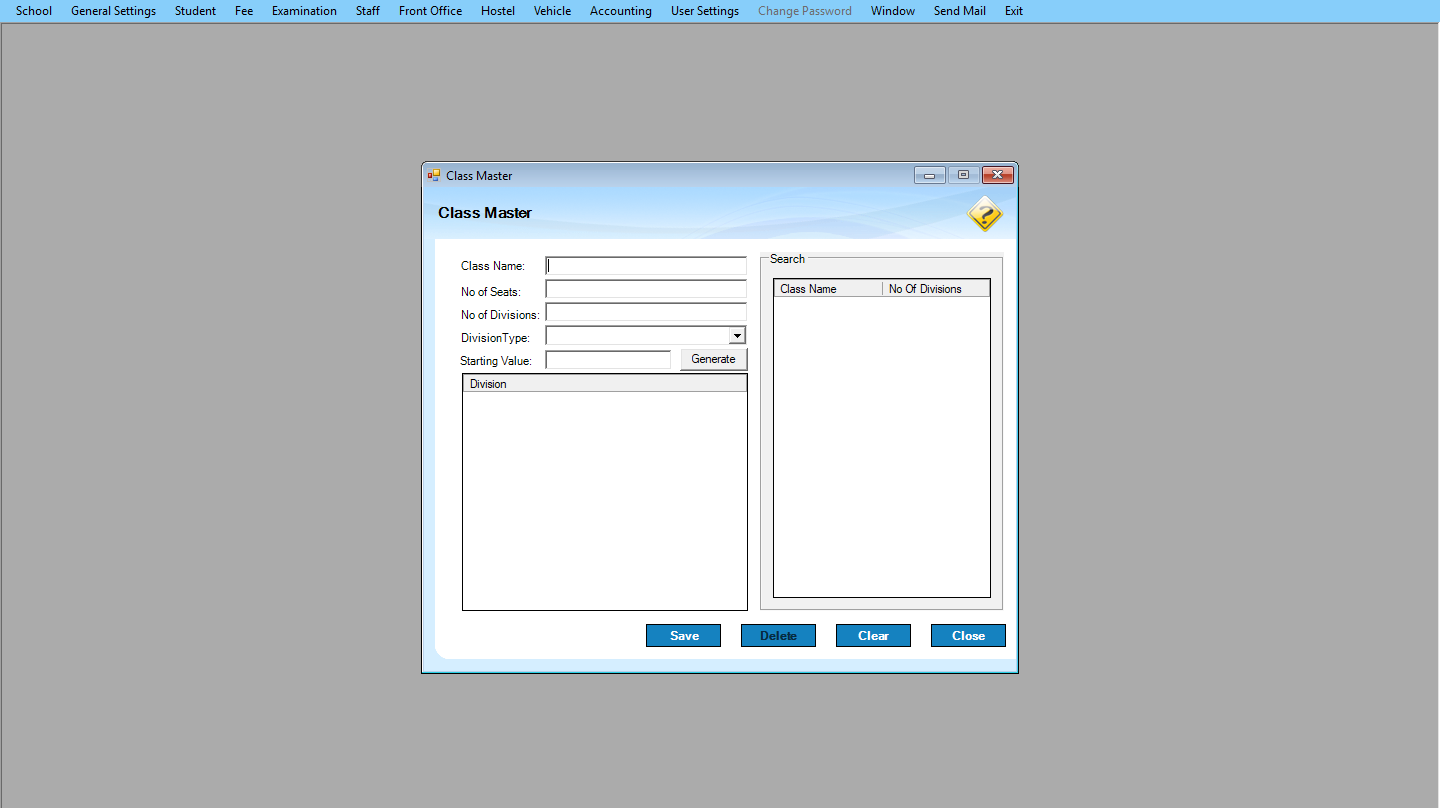Sort by Class Name column header
The image size is (1440, 808).
[x=827, y=289]
